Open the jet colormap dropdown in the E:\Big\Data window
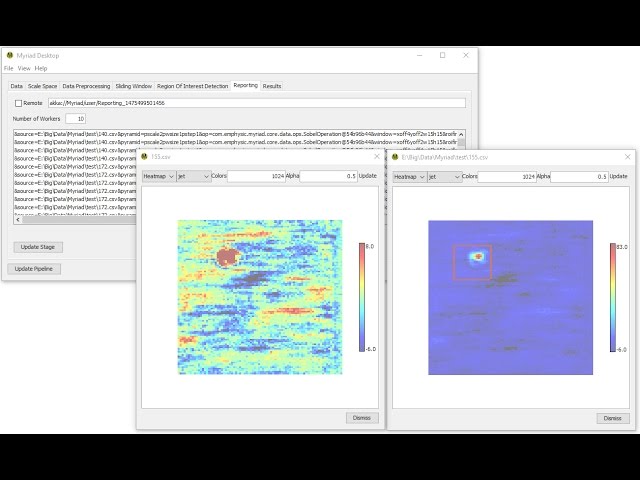Screen dimensions: 640x480 (444, 177)
